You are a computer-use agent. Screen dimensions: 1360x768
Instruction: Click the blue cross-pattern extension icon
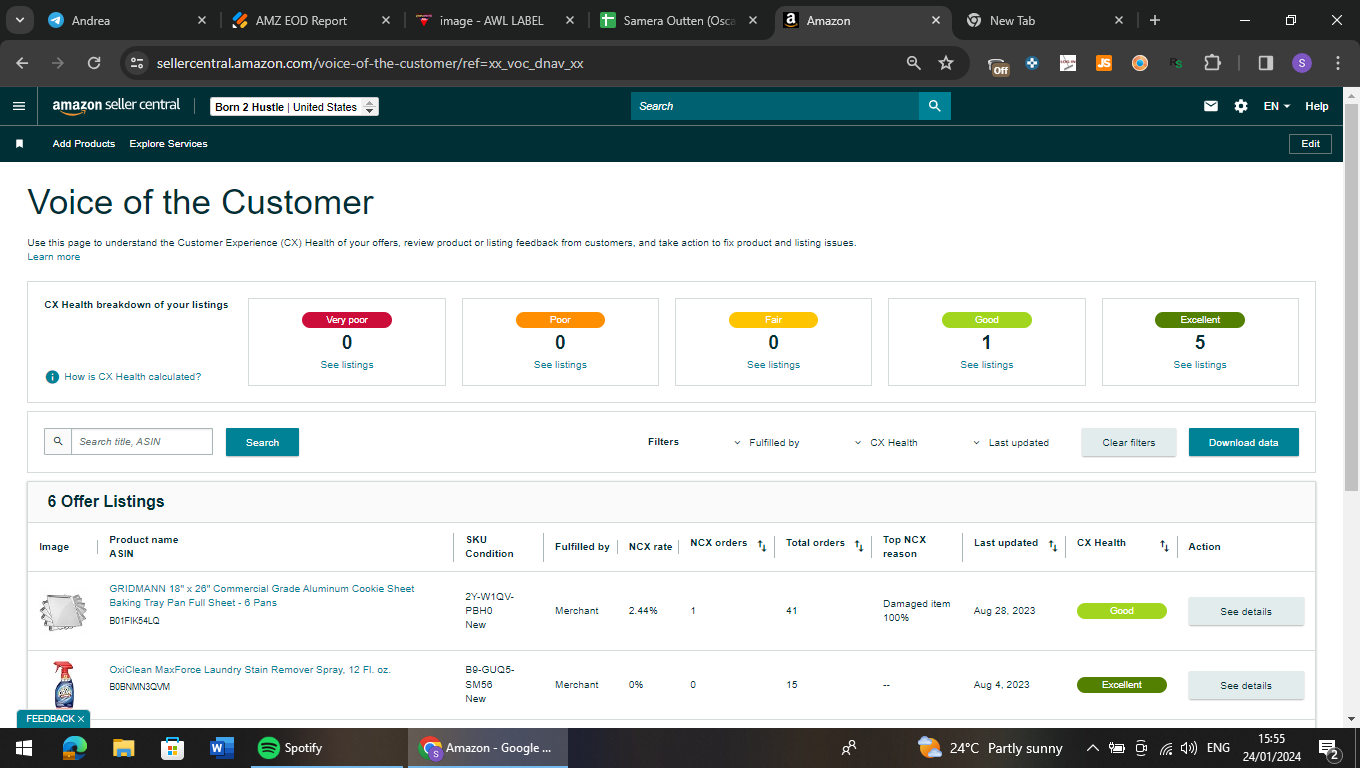pos(1032,63)
